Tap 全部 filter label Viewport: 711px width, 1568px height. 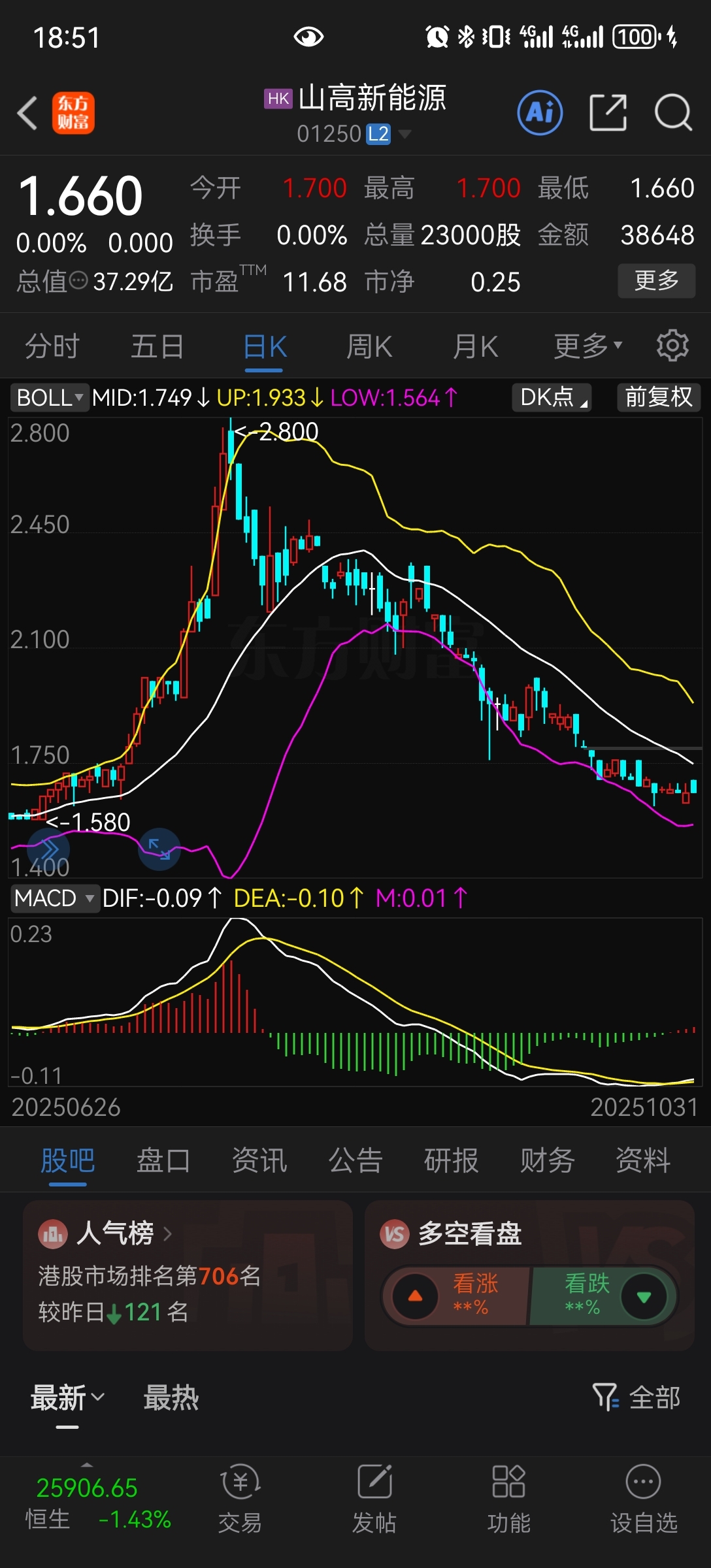pyautogui.click(x=655, y=1397)
